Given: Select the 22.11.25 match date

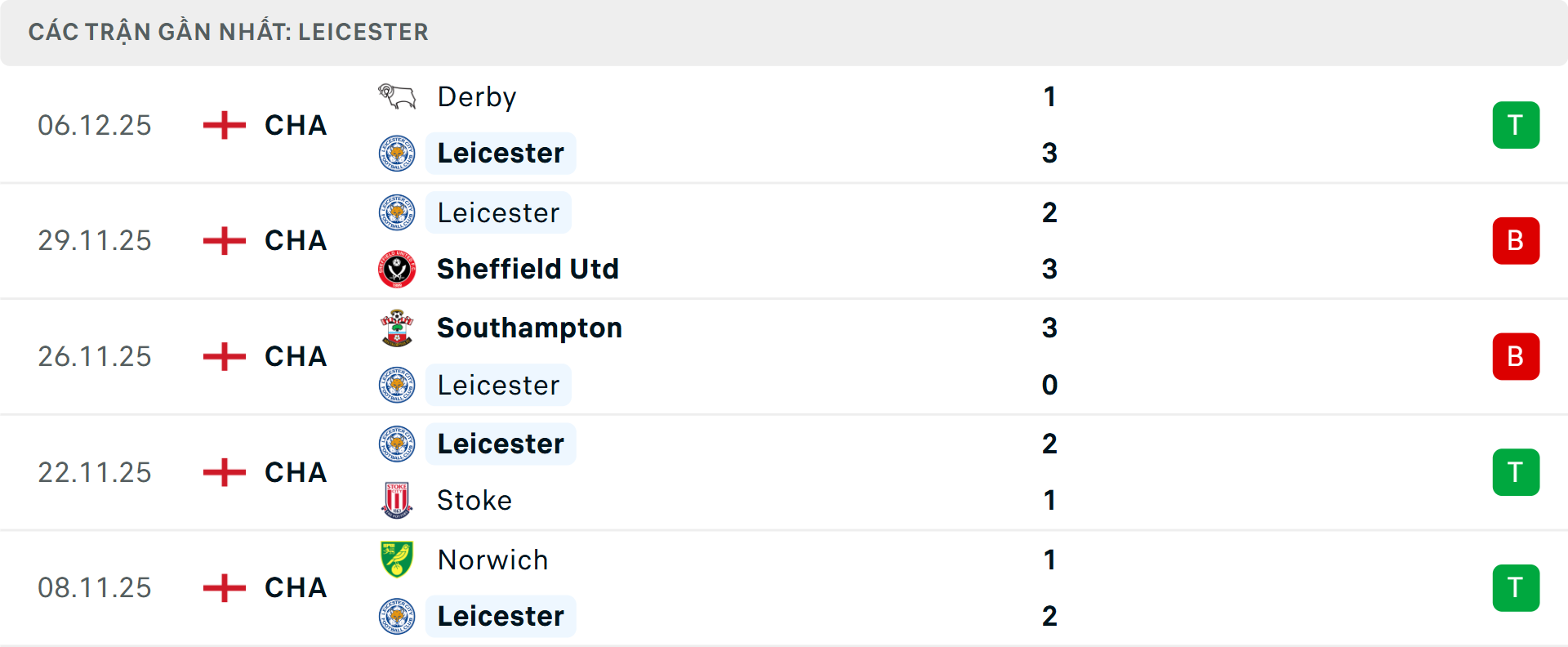Looking at the screenshot, I should (x=94, y=472).
